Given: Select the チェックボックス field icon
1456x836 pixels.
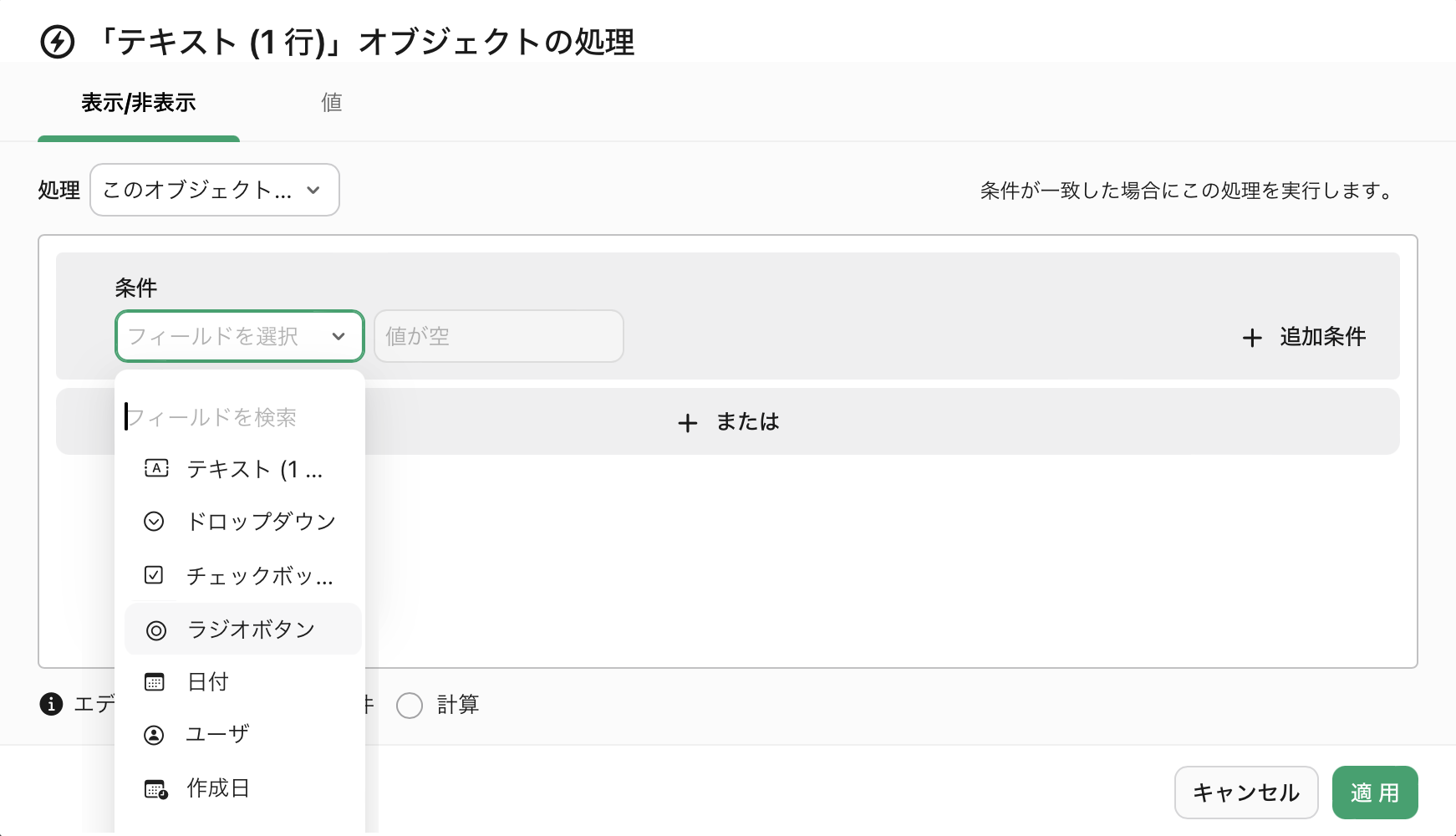Looking at the screenshot, I should (154, 574).
